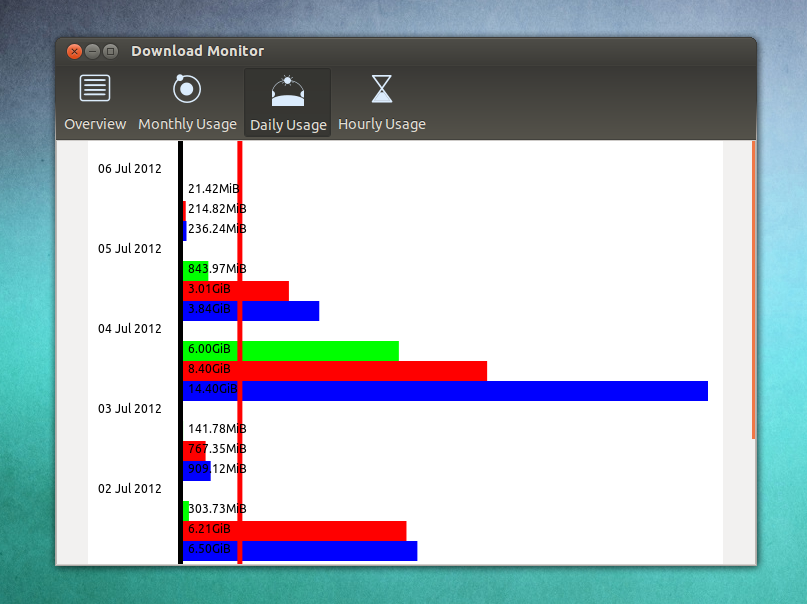This screenshot has width=807, height=604.
Task: Switch to the Daily Usage tab label
Action: 288,125
